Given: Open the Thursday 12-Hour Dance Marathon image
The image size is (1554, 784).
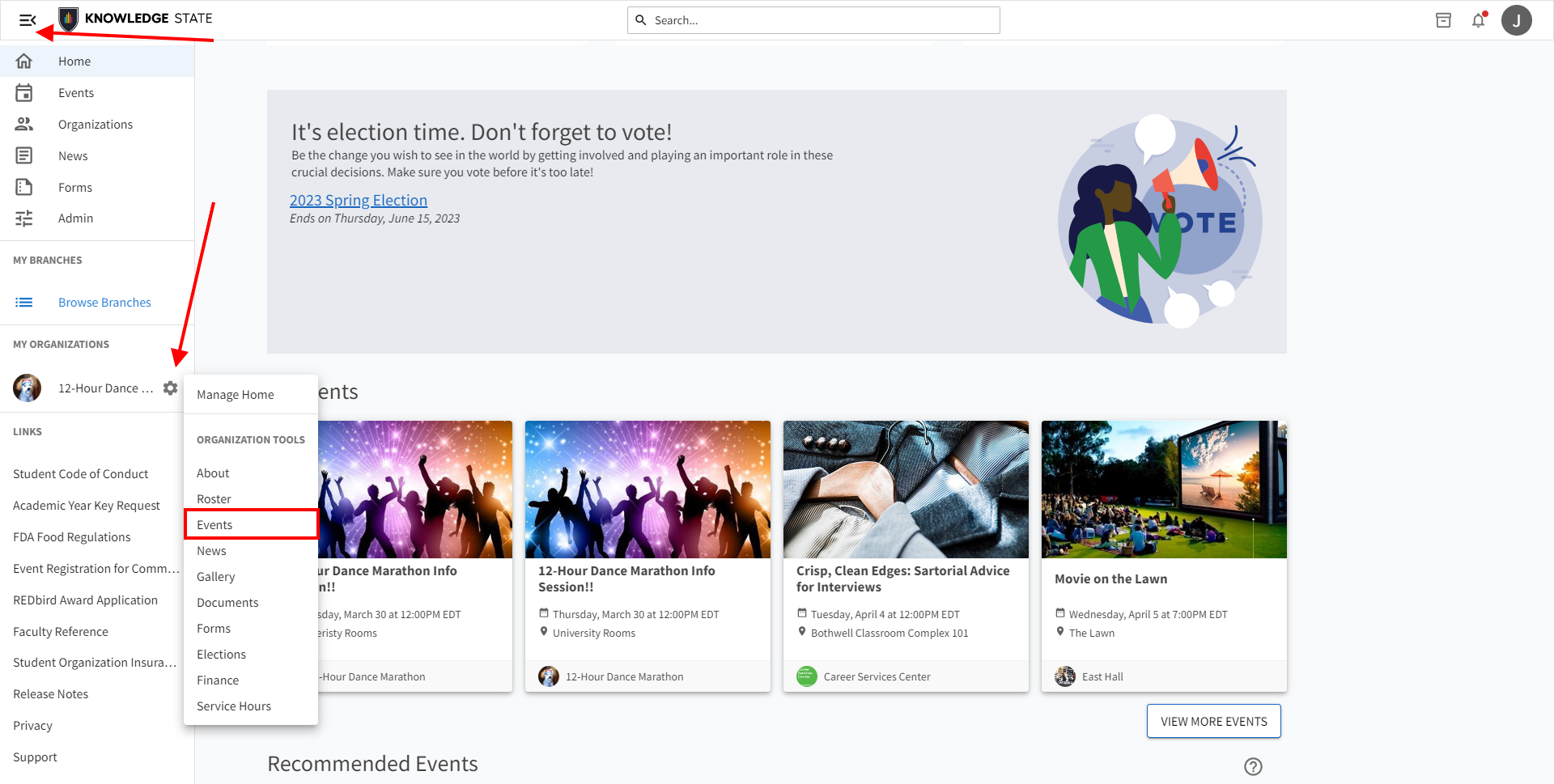Looking at the screenshot, I should [647, 489].
